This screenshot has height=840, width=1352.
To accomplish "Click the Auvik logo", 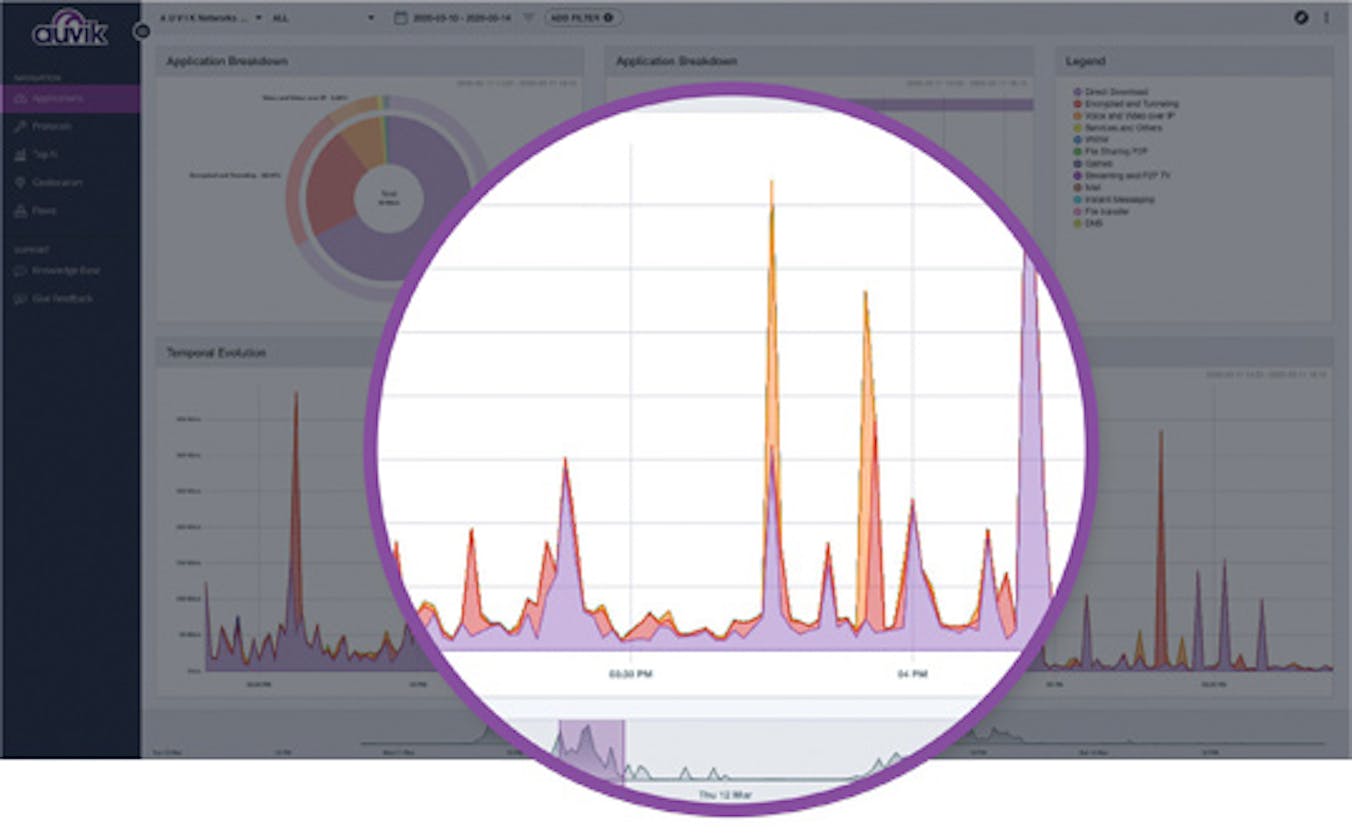I will (x=69, y=29).
